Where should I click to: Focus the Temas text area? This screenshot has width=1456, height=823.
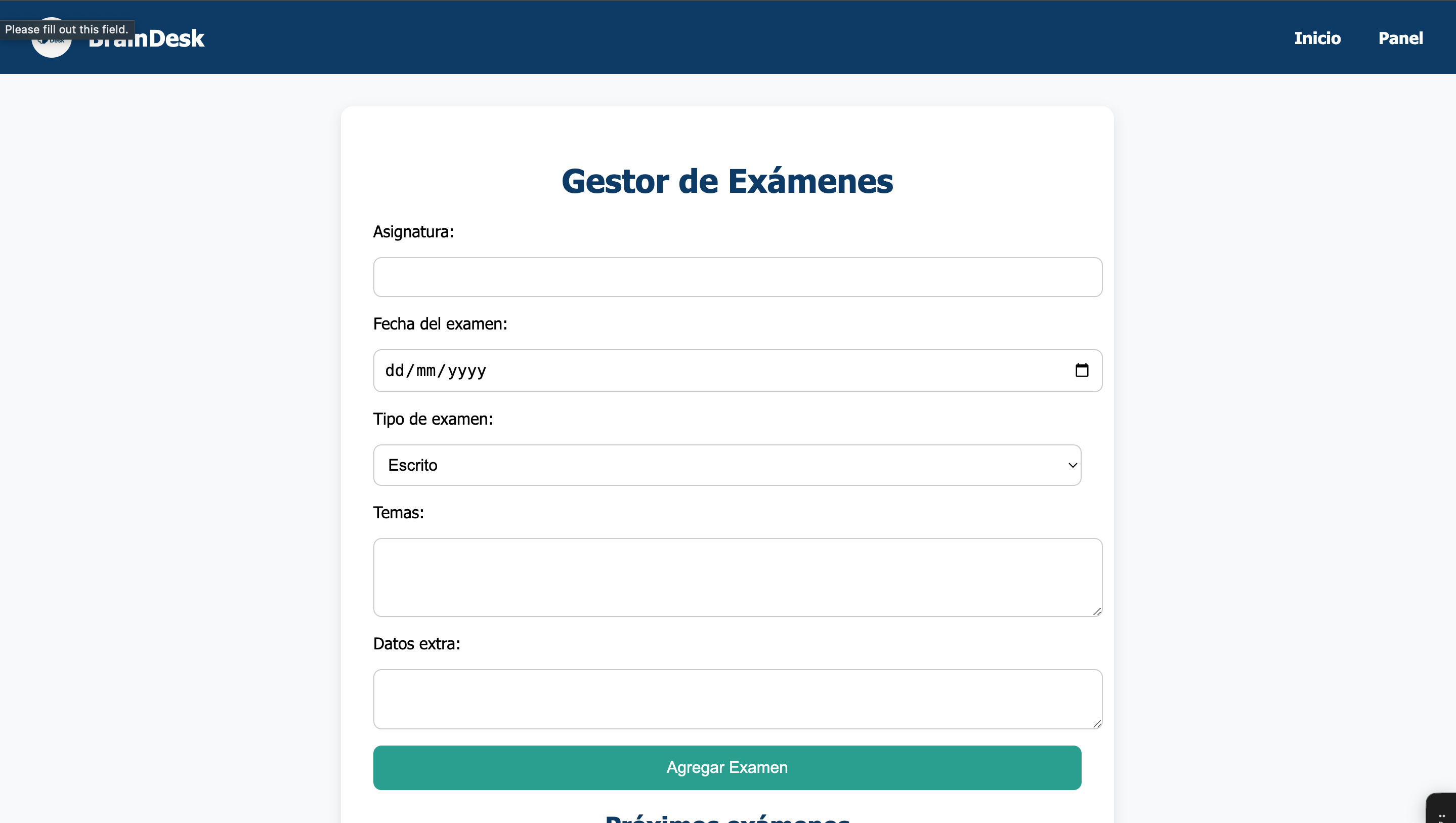pyautogui.click(x=738, y=578)
